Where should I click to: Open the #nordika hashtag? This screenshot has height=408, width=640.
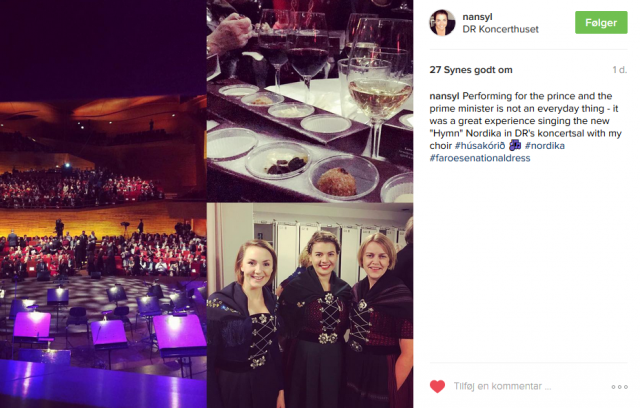point(544,146)
